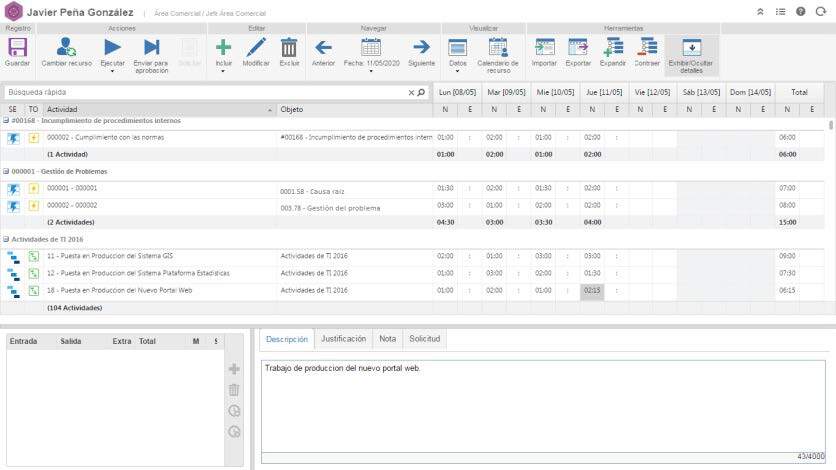This screenshot has height=470, width=836.
Task: Click the Guardar save icon
Action: tap(17, 48)
